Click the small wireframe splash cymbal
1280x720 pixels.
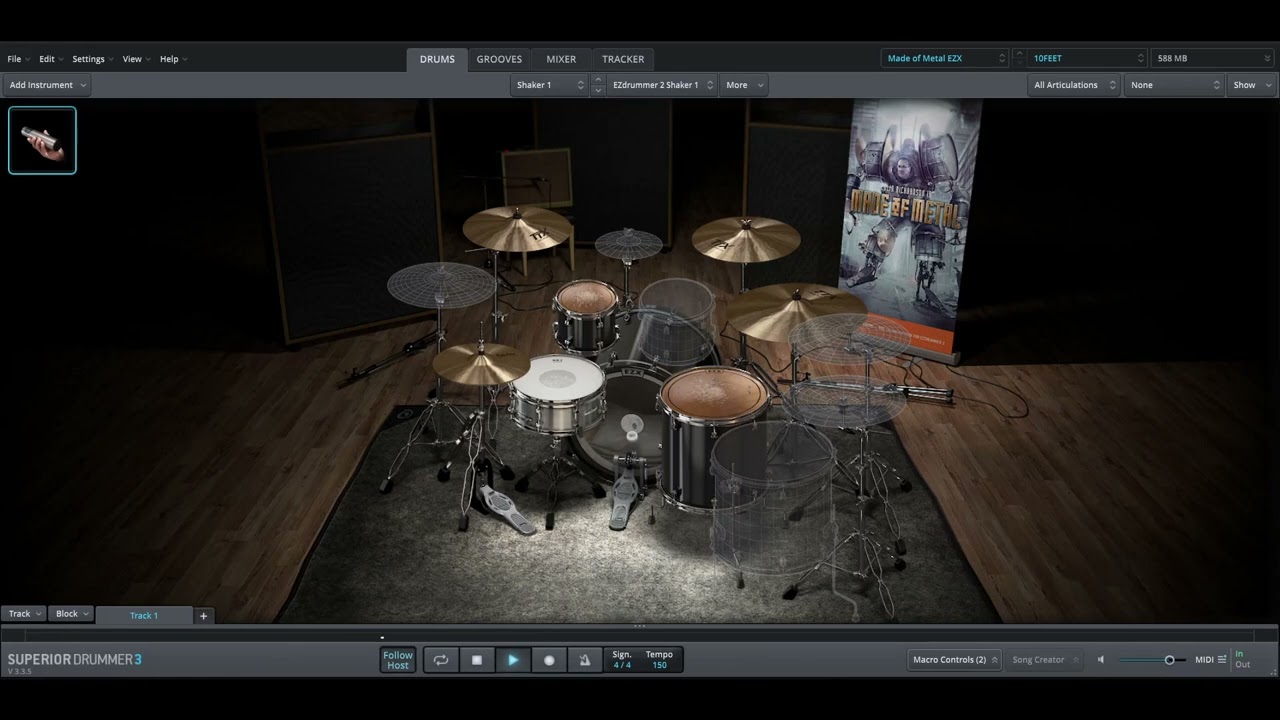(x=629, y=244)
